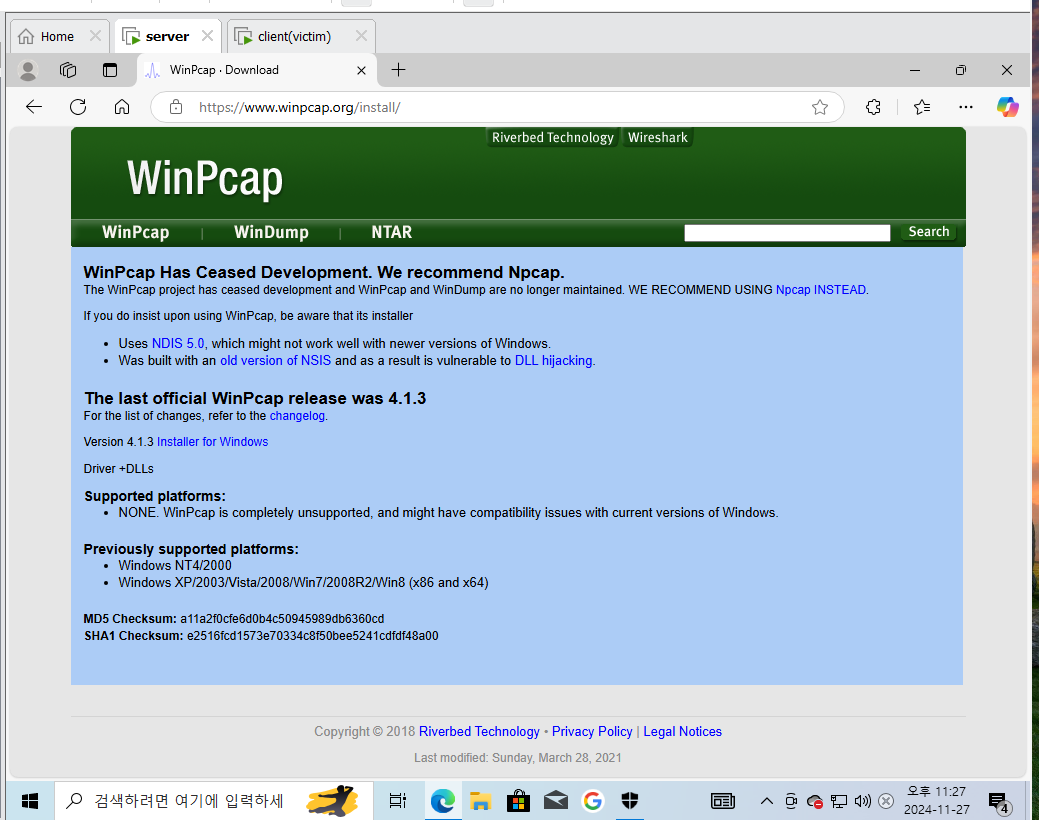
Task: Open Privacy Policy footer link
Action: coord(592,731)
